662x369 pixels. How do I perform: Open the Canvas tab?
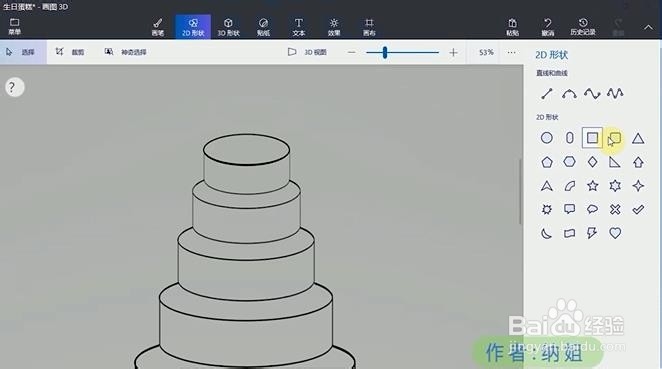(x=369, y=27)
